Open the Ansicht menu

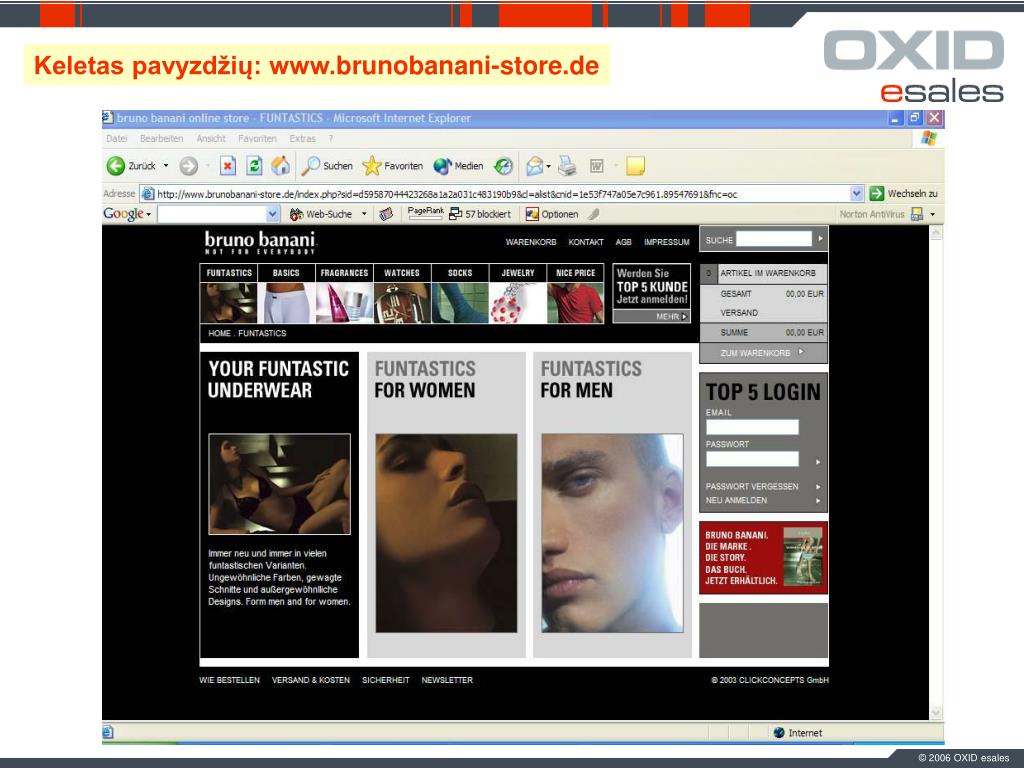tap(211, 138)
